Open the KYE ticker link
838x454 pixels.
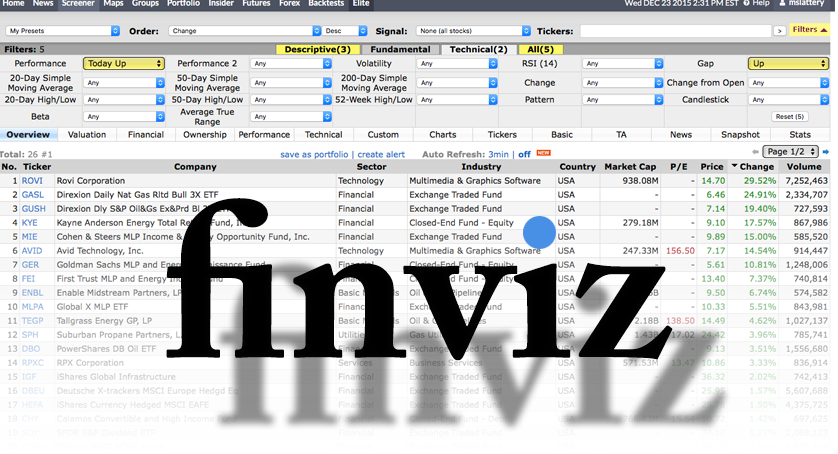pyautogui.click(x=29, y=222)
